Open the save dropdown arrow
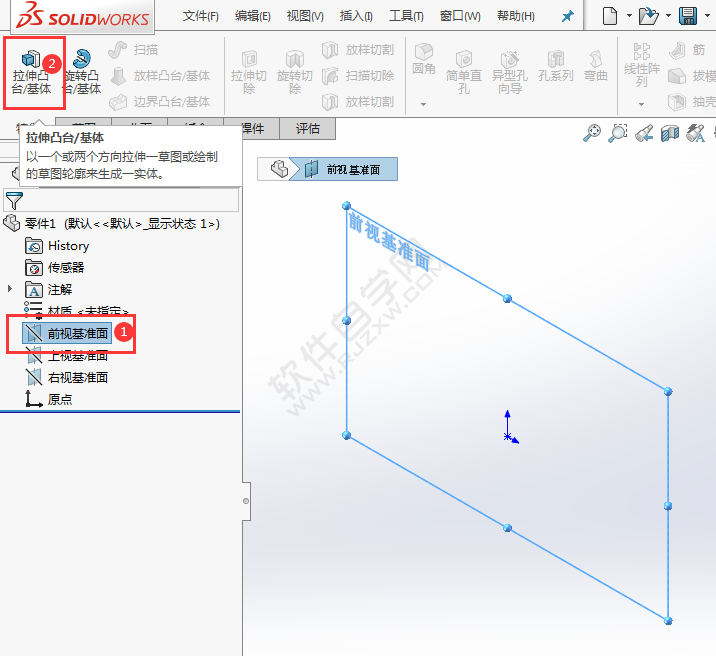This screenshot has height=656, width=716. click(x=708, y=16)
